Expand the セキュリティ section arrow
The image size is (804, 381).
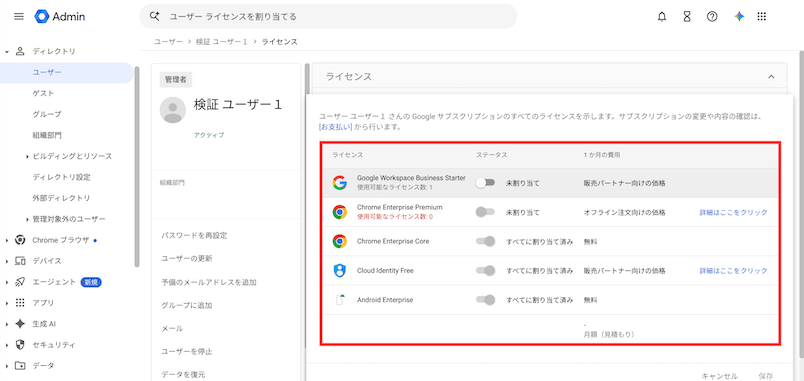tap(7, 345)
